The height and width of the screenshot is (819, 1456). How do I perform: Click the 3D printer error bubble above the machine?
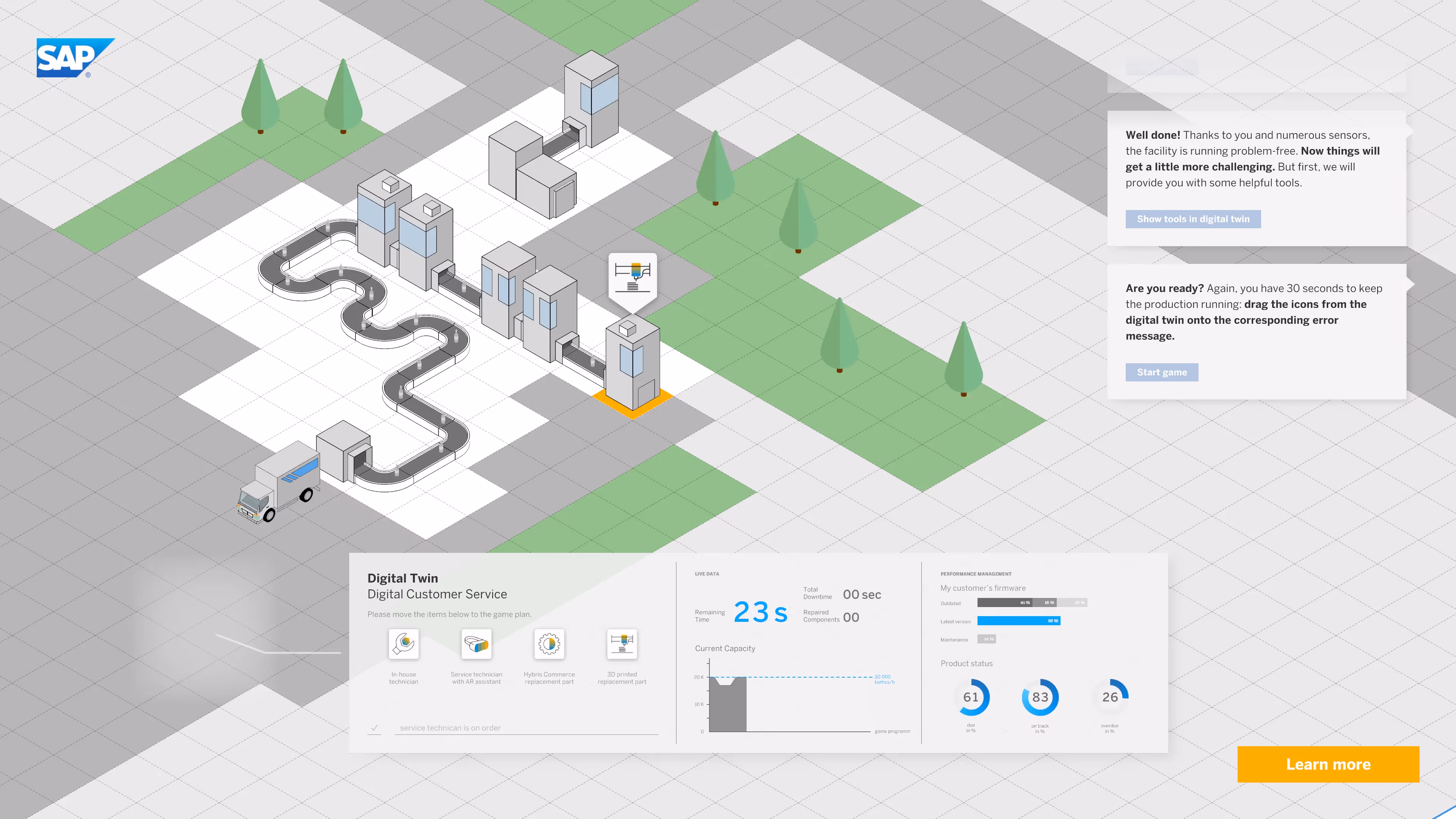(632, 276)
